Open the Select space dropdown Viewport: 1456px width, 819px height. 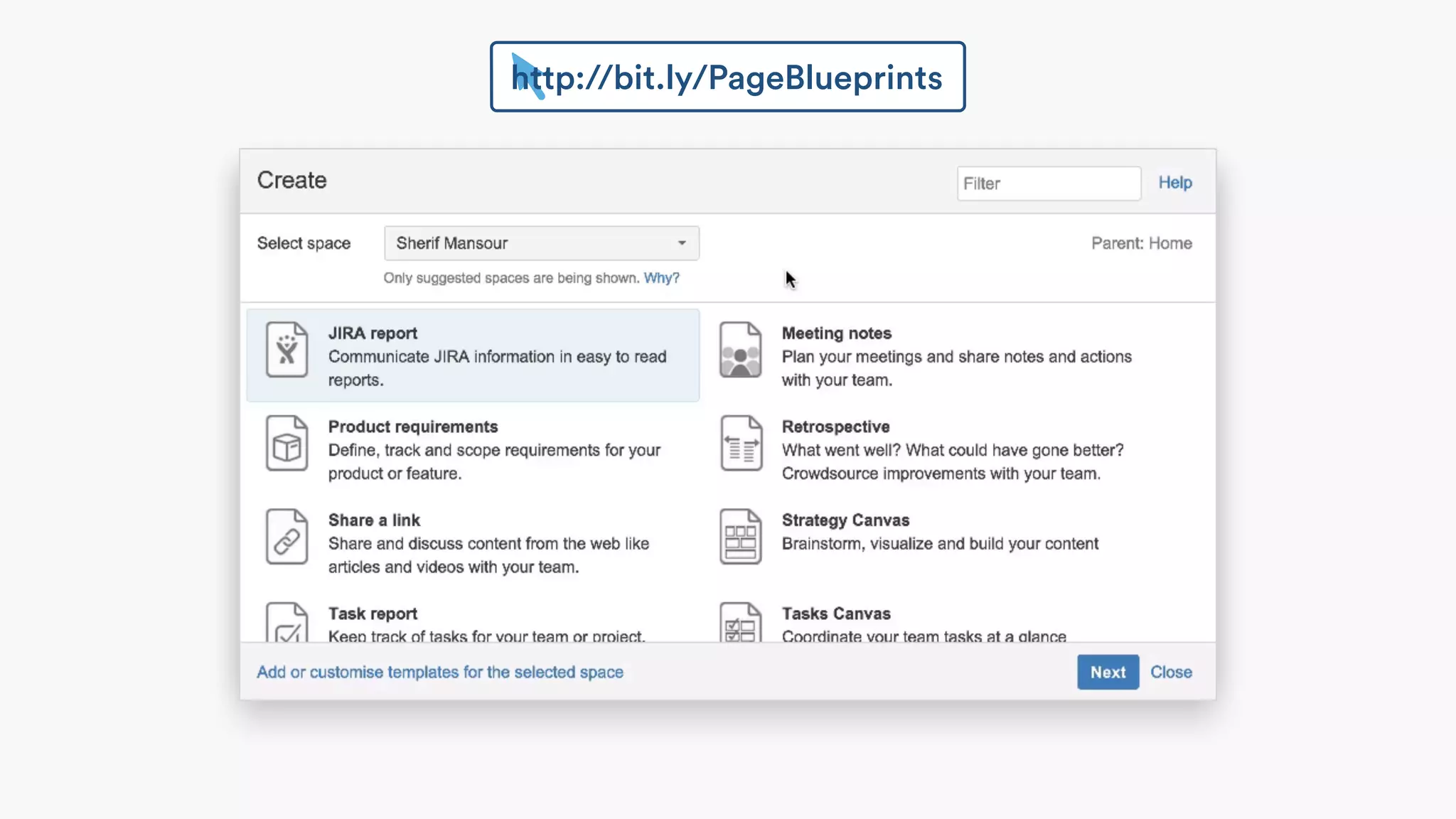(541, 243)
